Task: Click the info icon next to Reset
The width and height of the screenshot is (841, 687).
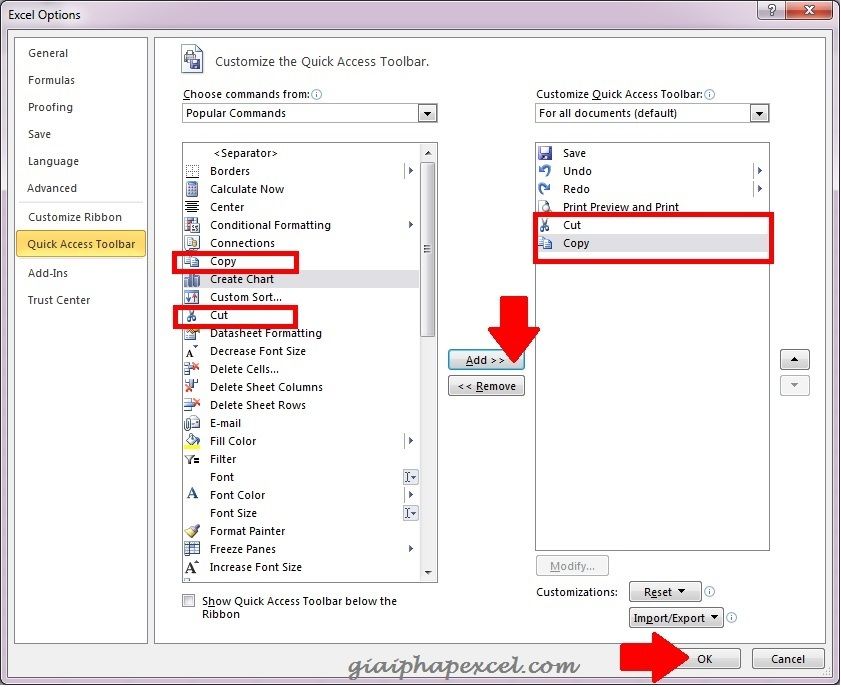Action: click(x=709, y=592)
